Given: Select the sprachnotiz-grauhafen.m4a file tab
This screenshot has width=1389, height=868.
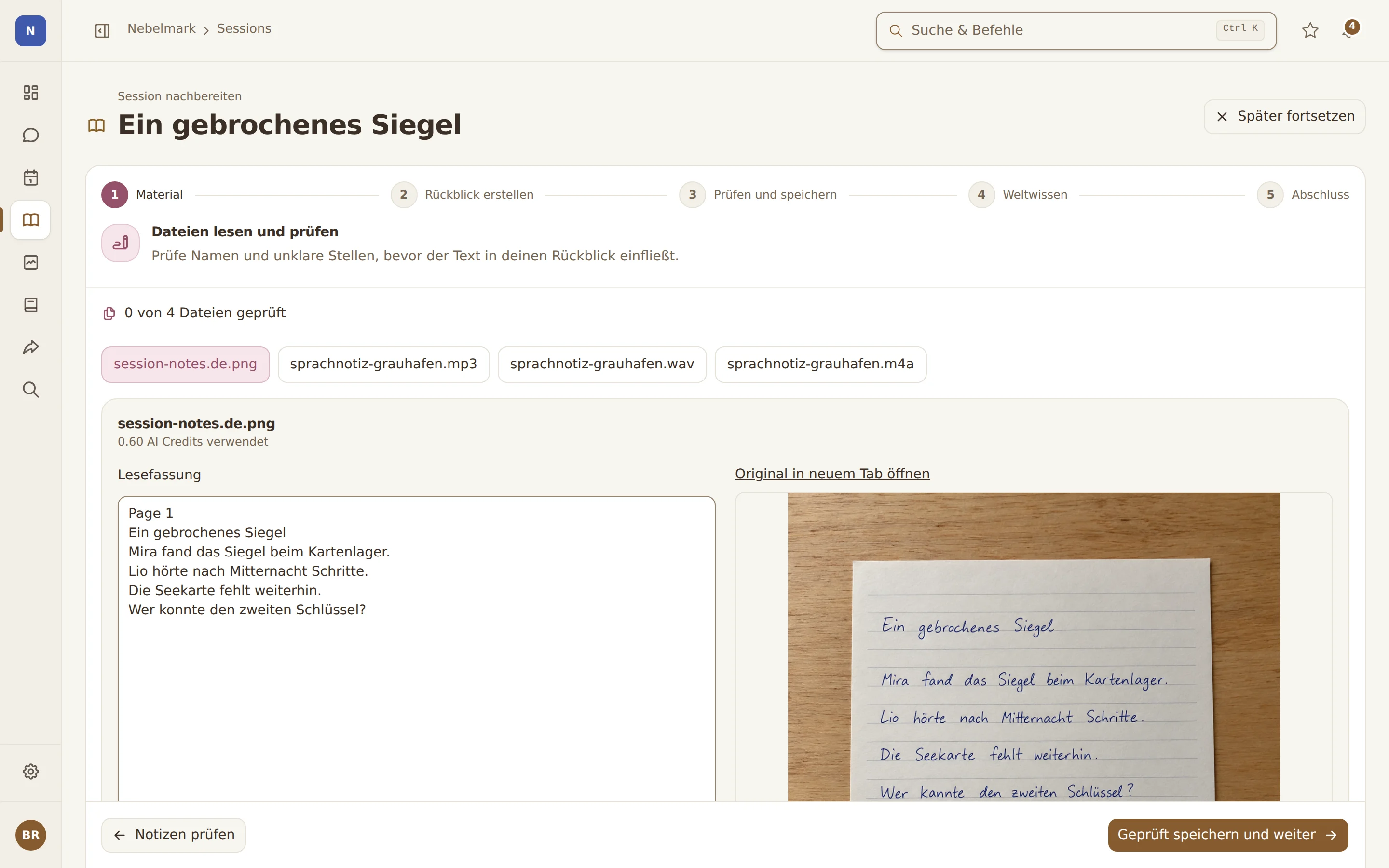Looking at the screenshot, I should pos(820,364).
